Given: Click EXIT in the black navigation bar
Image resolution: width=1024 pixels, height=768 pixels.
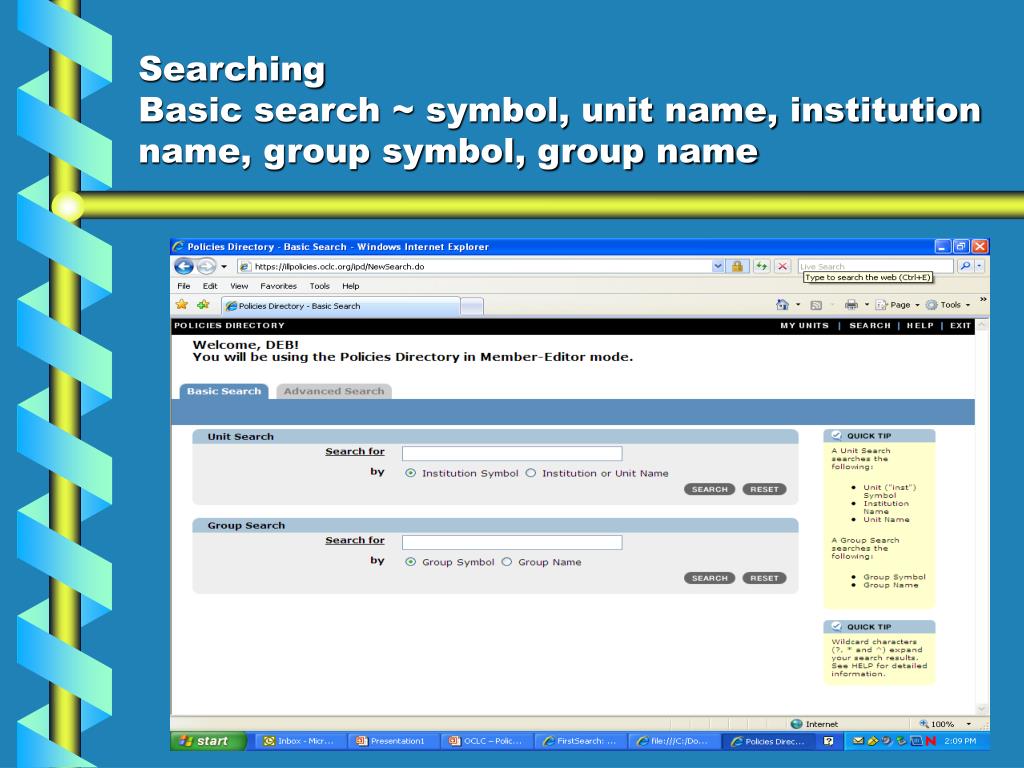Looking at the screenshot, I should [x=960, y=325].
